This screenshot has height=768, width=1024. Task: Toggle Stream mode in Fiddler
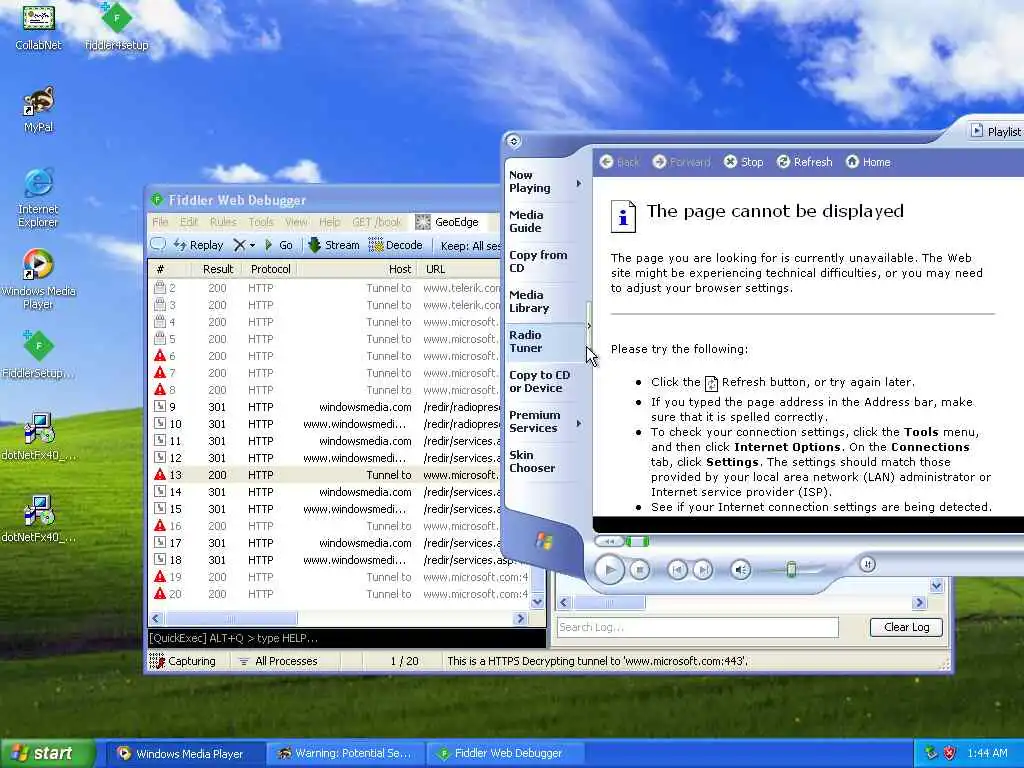pos(334,245)
